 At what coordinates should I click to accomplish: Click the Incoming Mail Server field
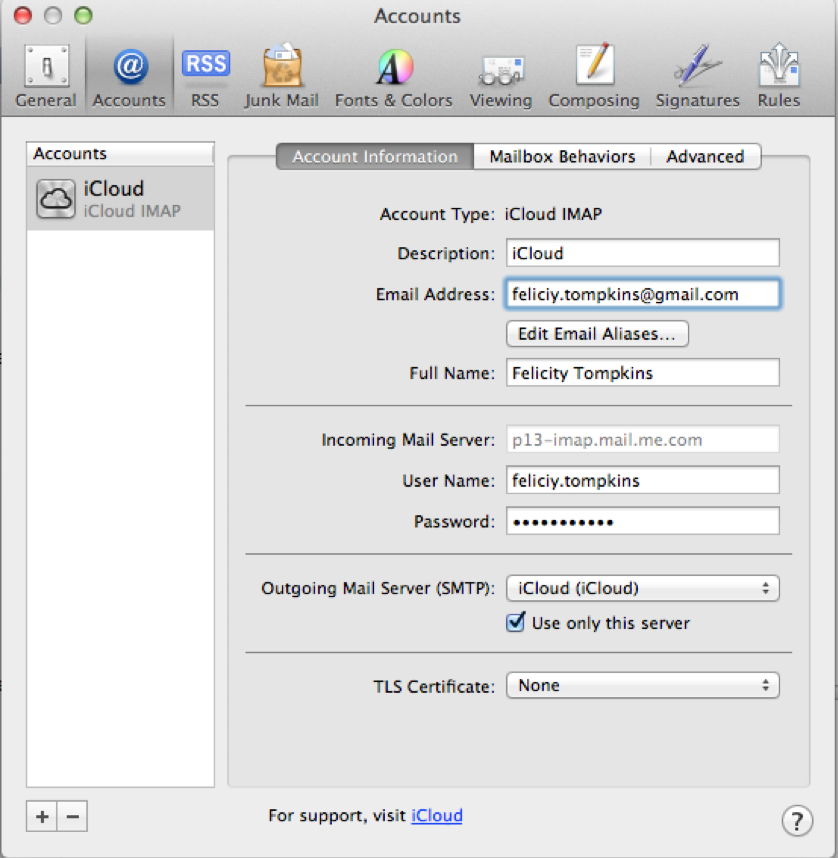point(643,439)
